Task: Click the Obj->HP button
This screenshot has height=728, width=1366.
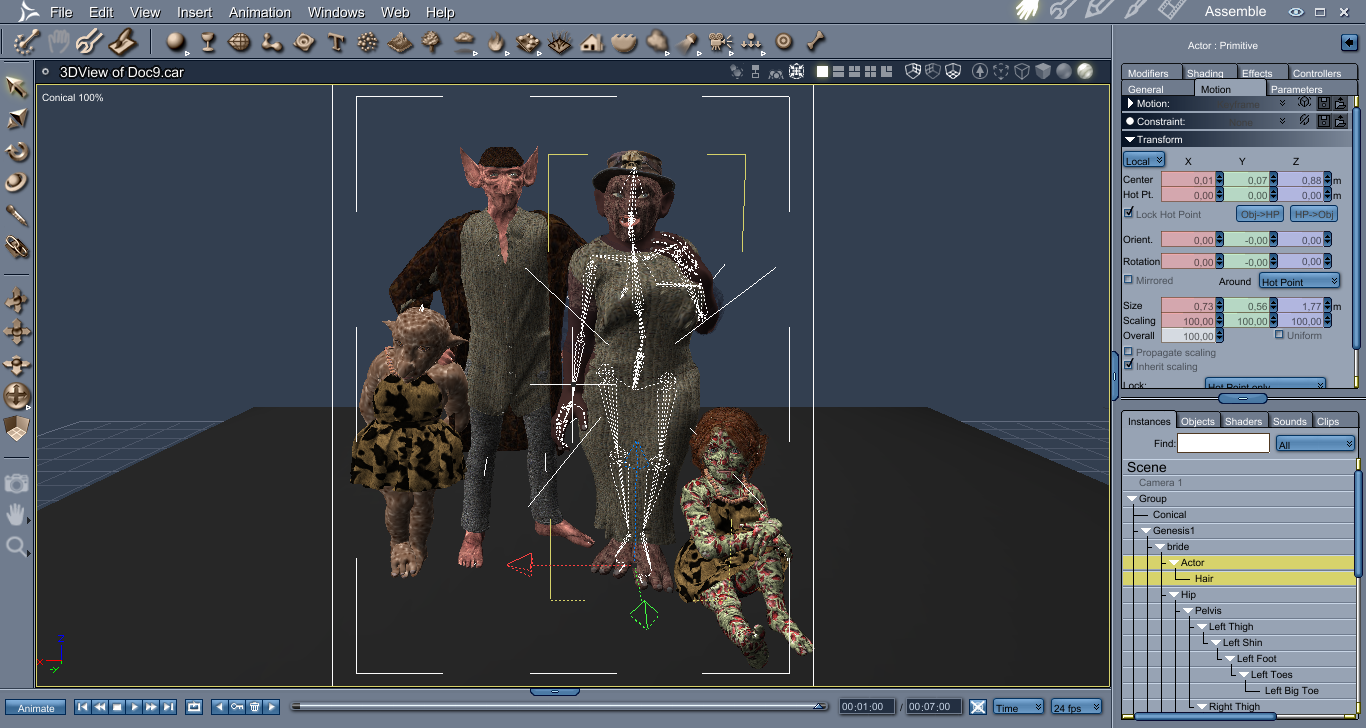Action: 1260,214
